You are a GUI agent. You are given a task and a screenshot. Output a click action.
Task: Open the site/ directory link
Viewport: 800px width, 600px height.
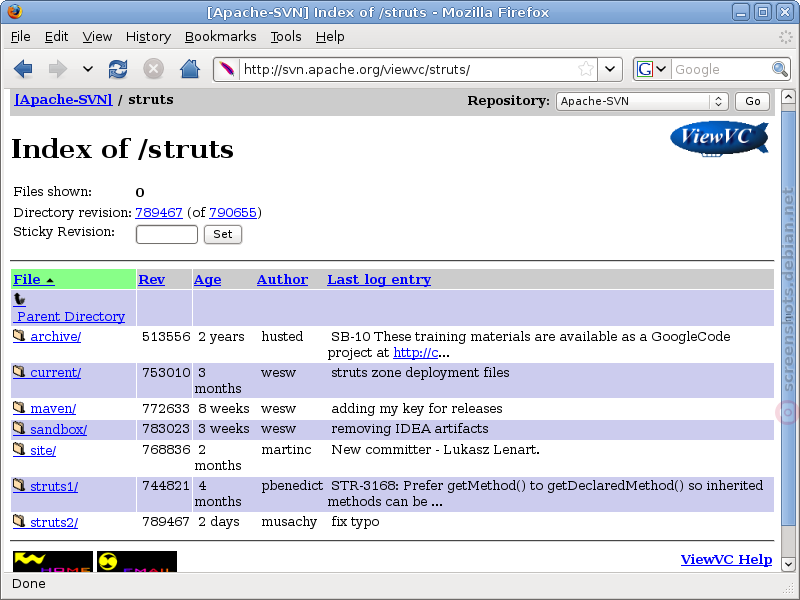point(43,451)
